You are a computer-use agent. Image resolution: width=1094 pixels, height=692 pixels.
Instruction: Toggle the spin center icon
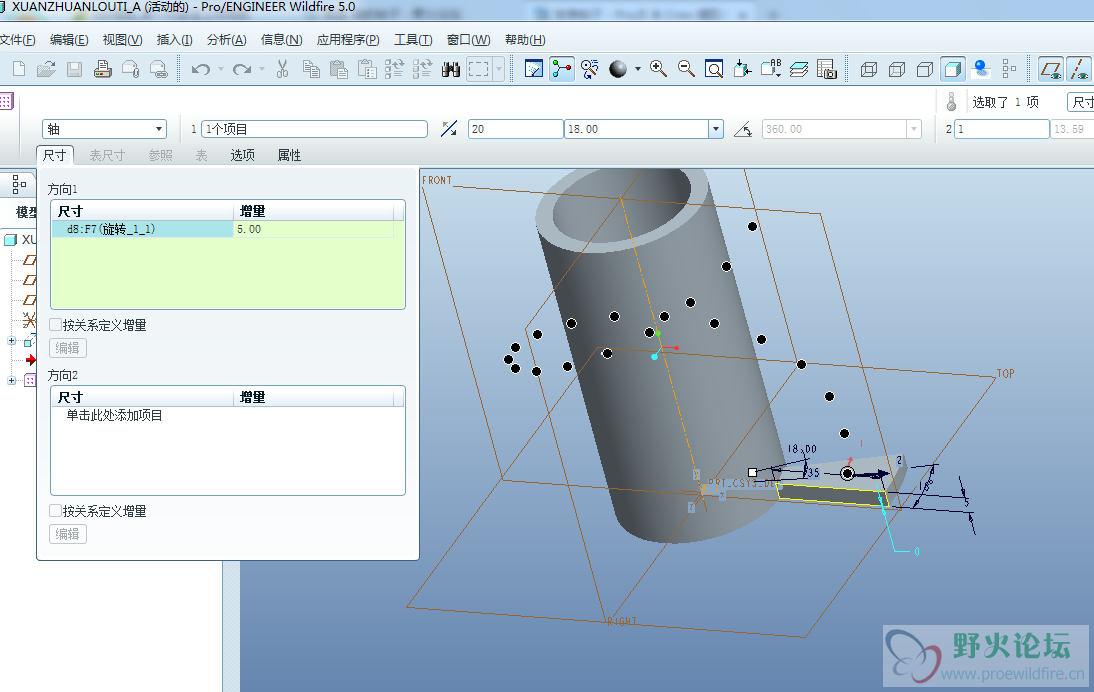click(562, 69)
